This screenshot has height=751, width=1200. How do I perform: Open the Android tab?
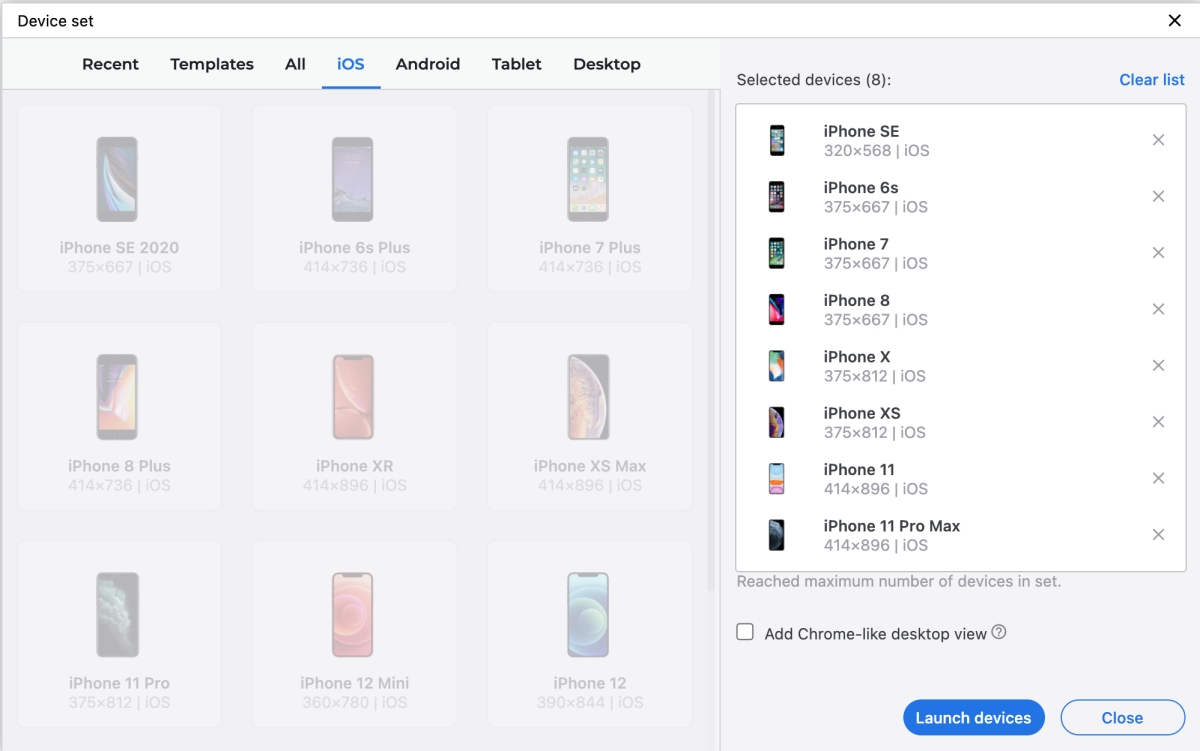pos(428,64)
